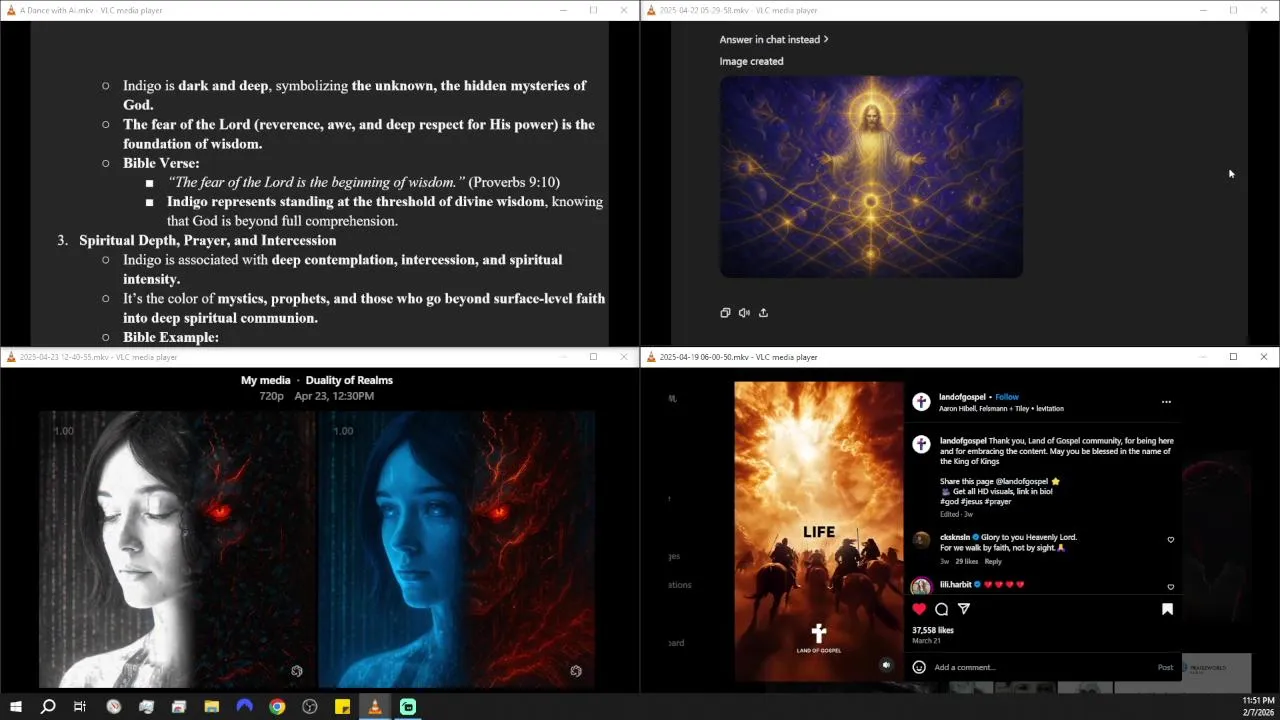
Task: Click the 'My media' tab above the portraits
Action: [265, 380]
